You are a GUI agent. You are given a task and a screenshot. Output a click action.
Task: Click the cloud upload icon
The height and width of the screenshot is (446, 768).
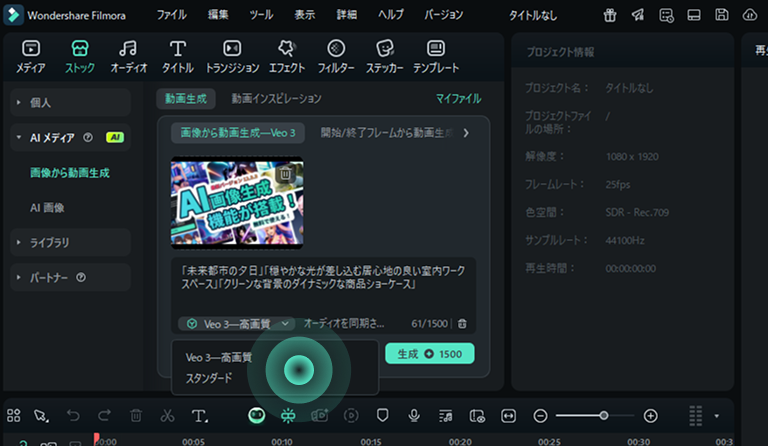pyautogui.click(x=750, y=15)
